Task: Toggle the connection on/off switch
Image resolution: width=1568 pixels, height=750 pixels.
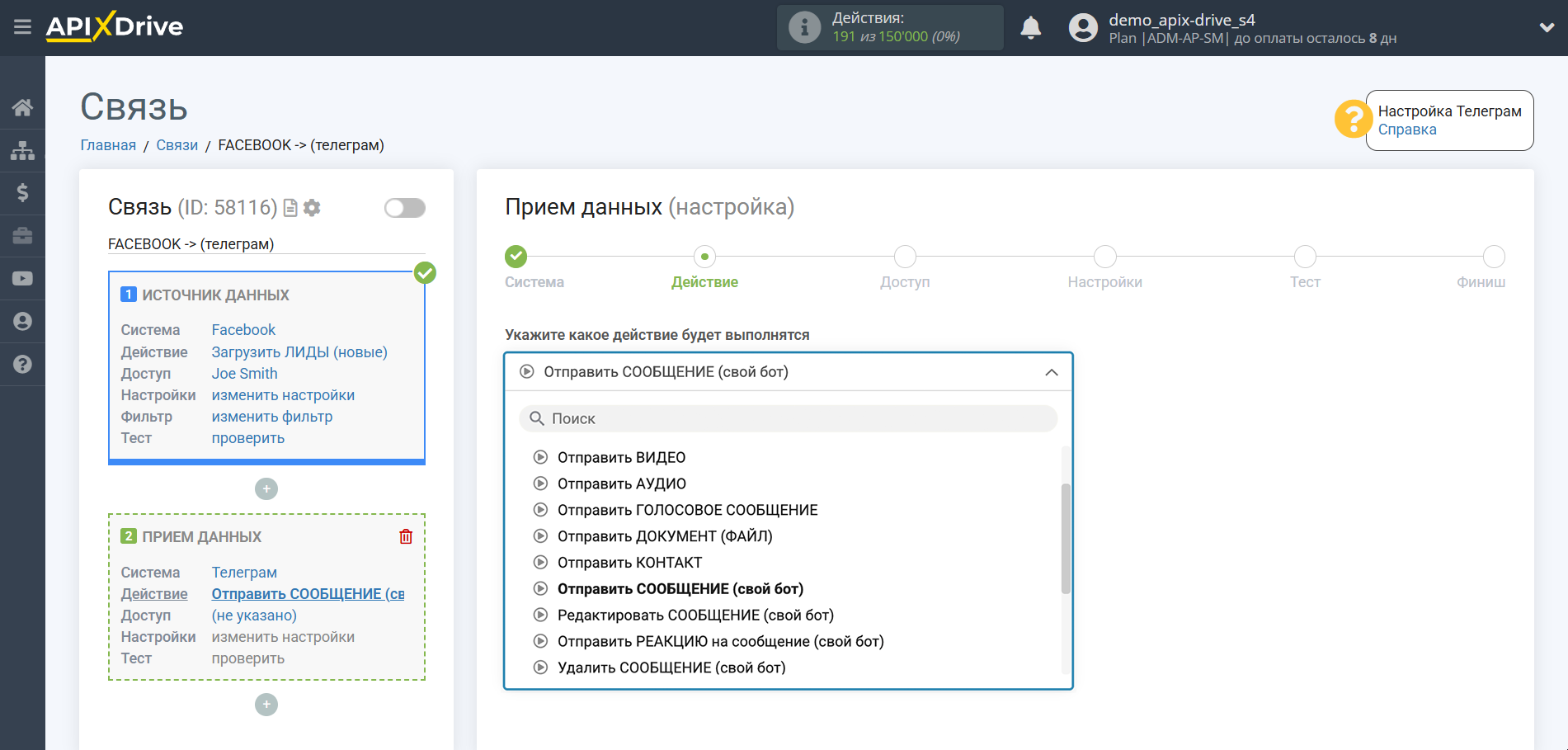Action: tap(404, 208)
